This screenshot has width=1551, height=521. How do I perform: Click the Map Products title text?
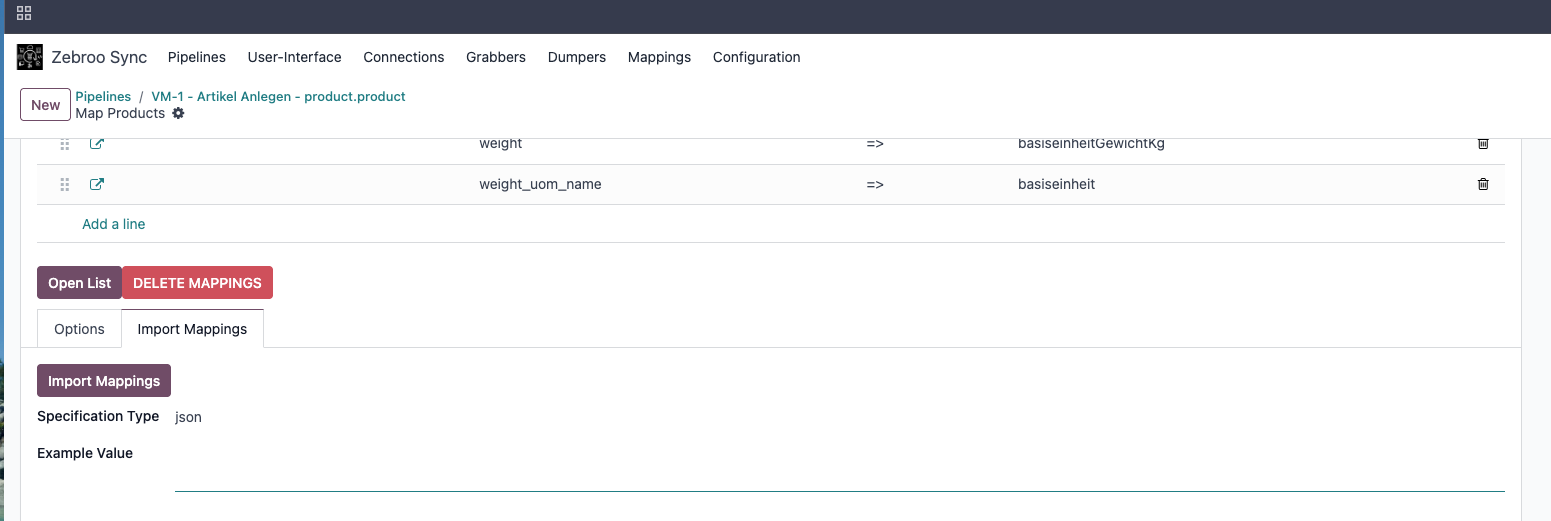click(120, 113)
